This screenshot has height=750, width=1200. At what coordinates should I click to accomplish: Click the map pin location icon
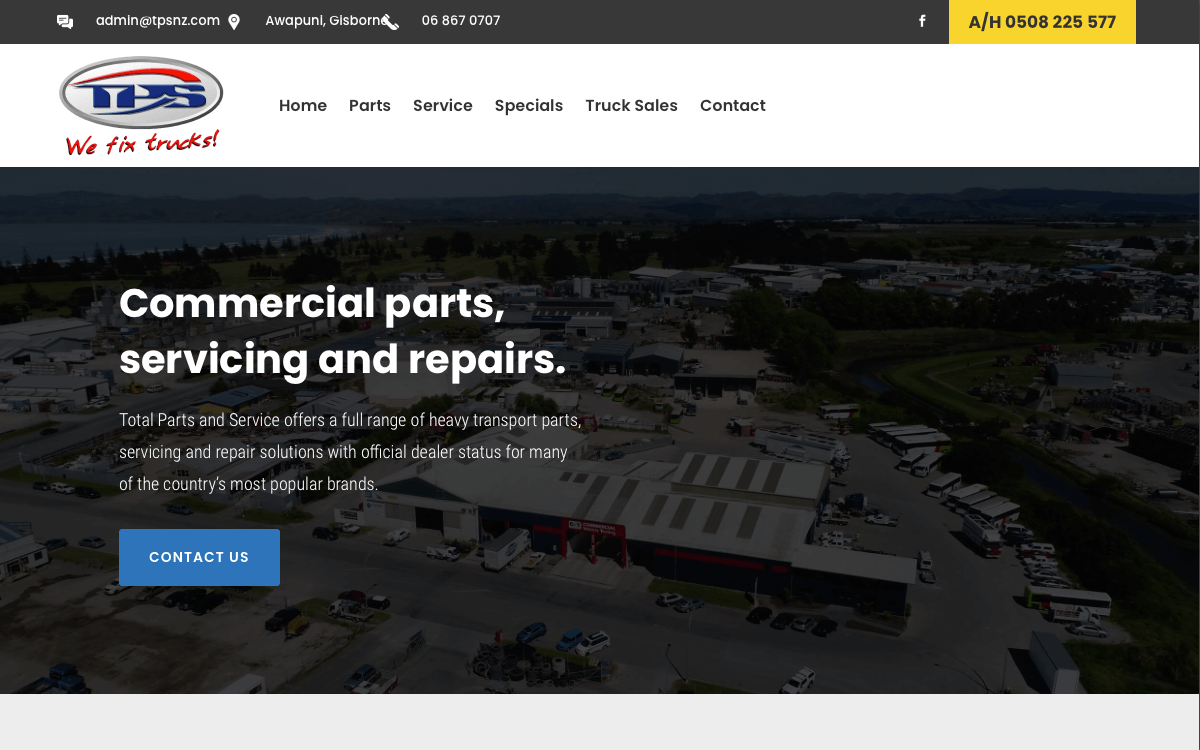pyautogui.click(x=234, y=22)
